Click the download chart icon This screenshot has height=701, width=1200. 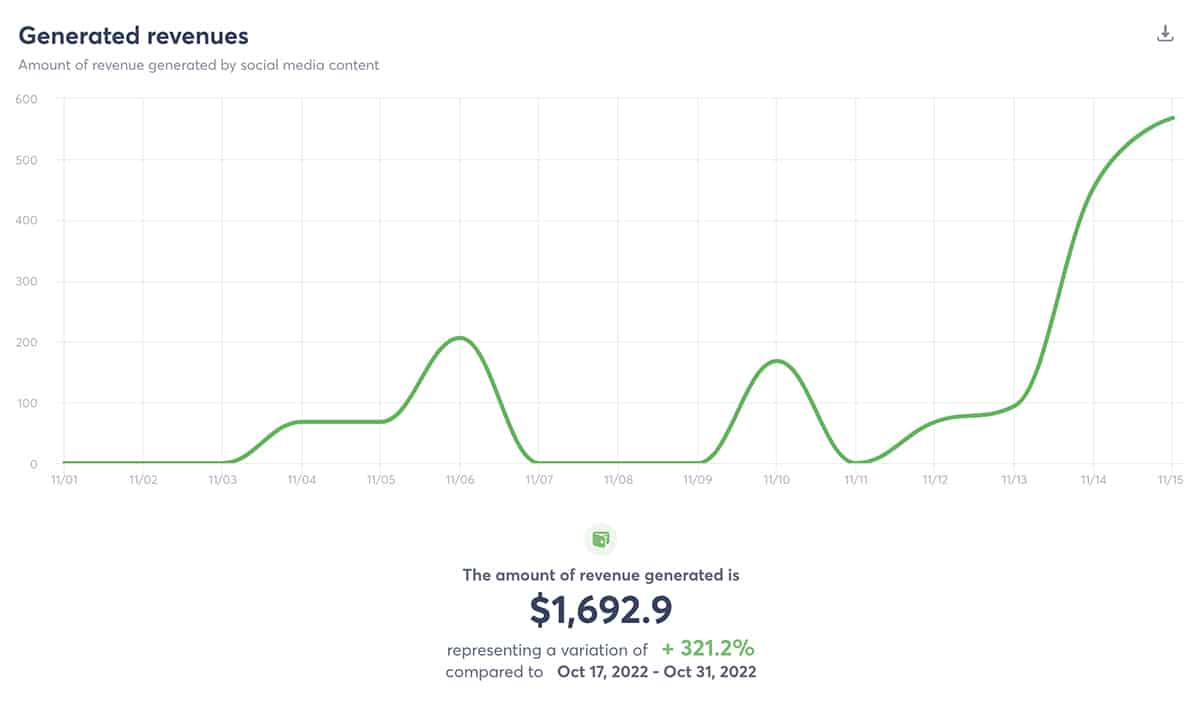[1164, 34]
